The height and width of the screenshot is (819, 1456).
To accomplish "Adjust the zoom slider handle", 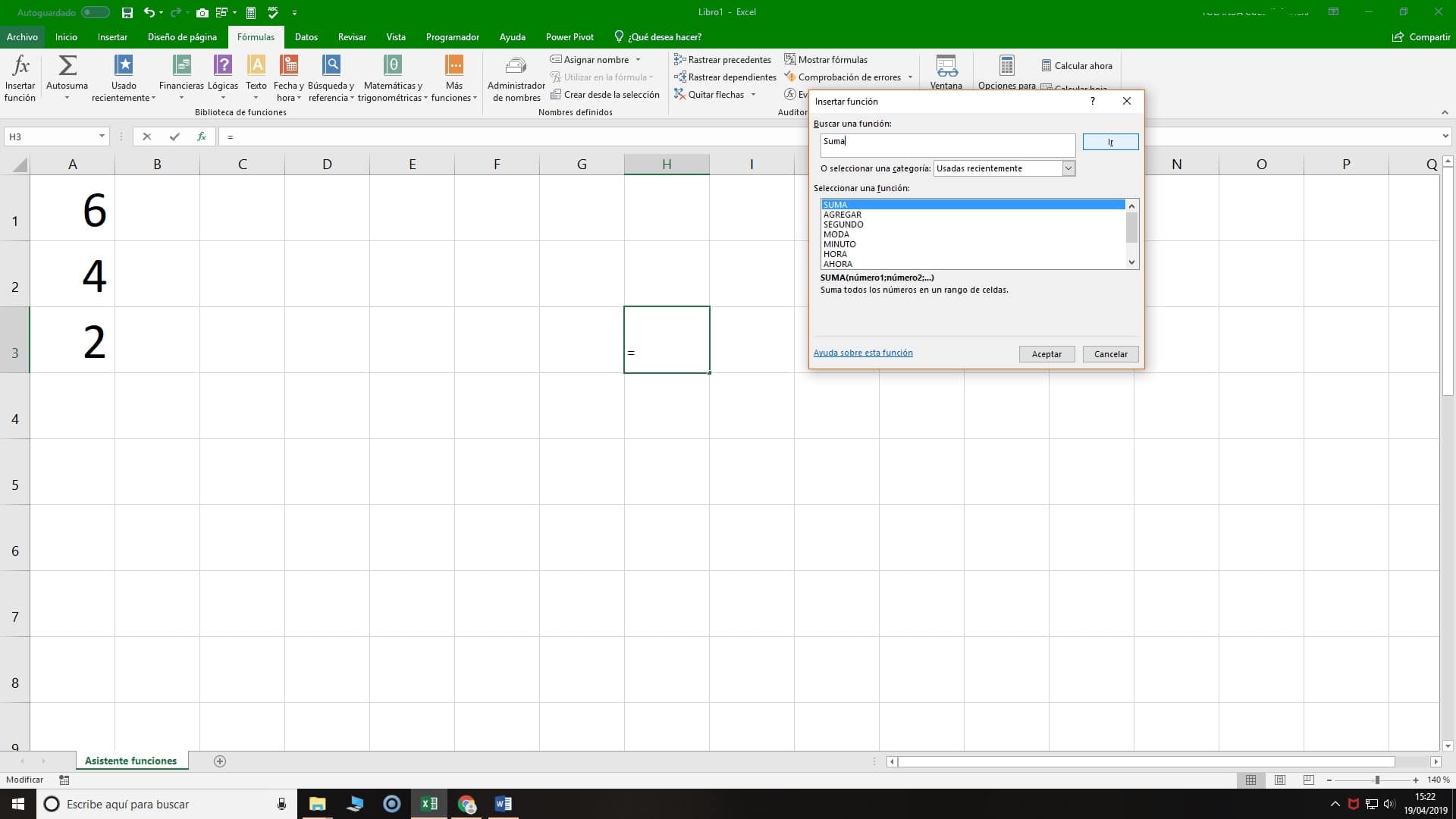I will [x=1377, y=780].
